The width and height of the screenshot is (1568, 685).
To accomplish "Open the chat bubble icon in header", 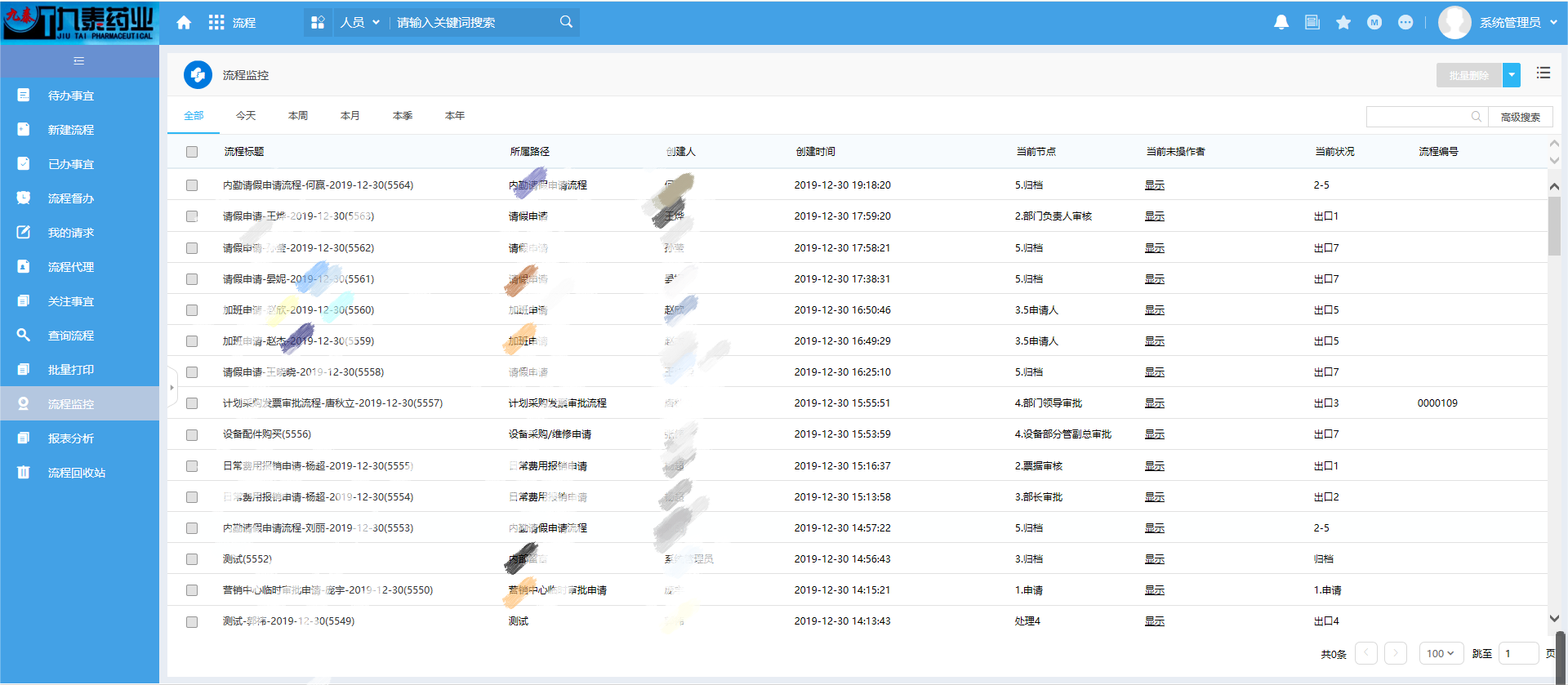I will tap(1405, 23).
